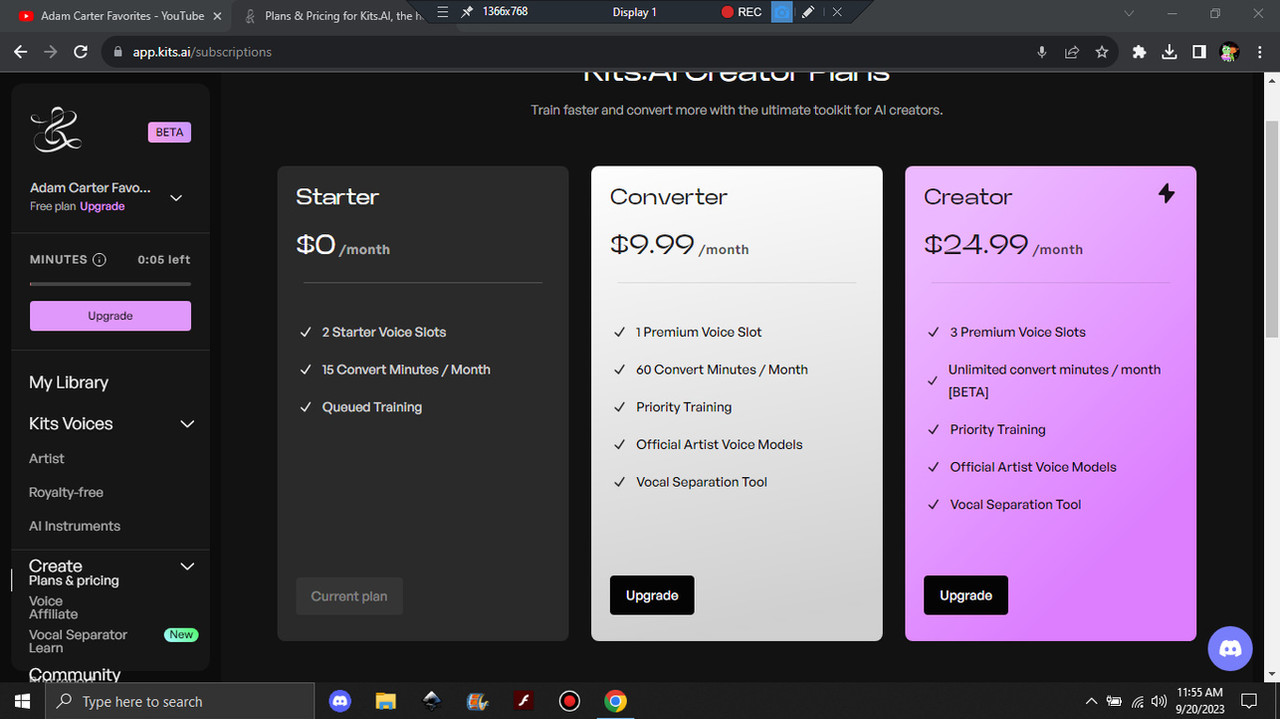
Task: Click the blue capture icon on recorder bar
Action: [783, 12]
